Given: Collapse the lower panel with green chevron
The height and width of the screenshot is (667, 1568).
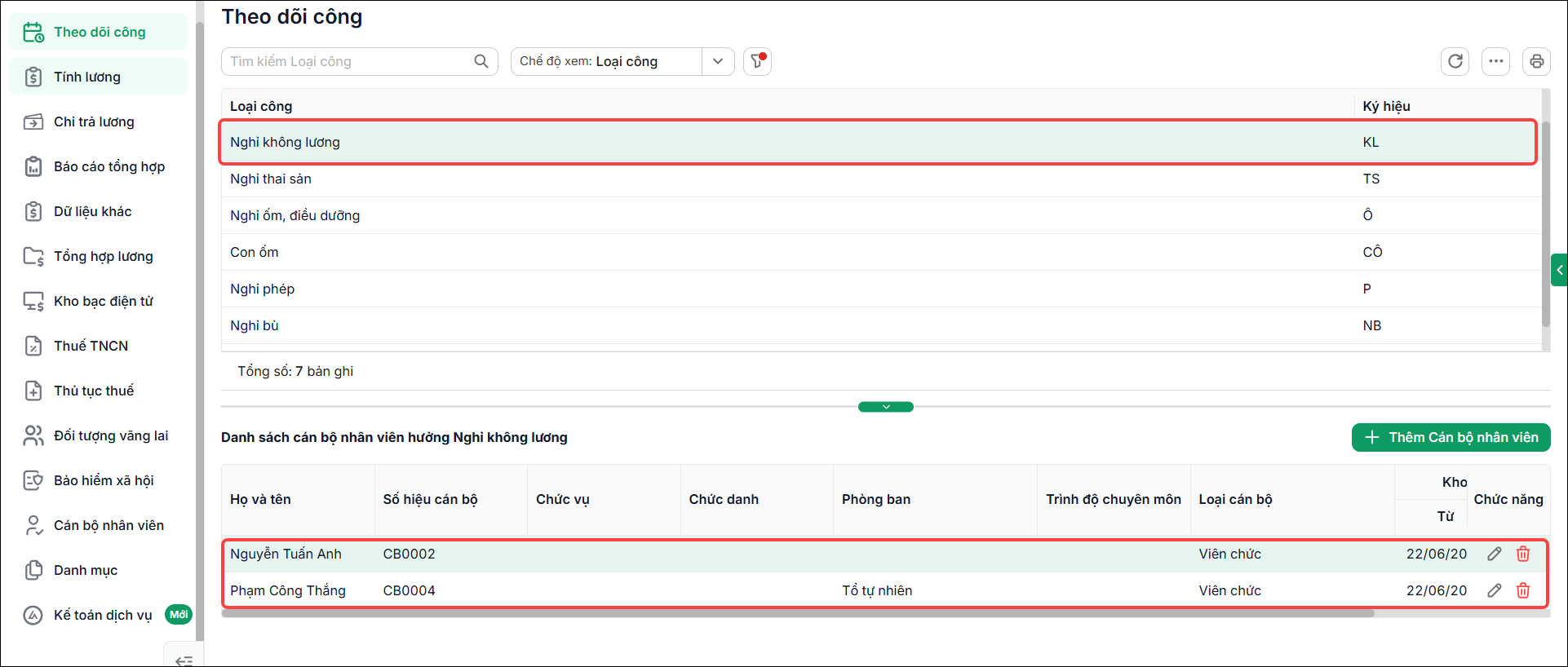Looking at the screenshot, I should click(886, 407).
